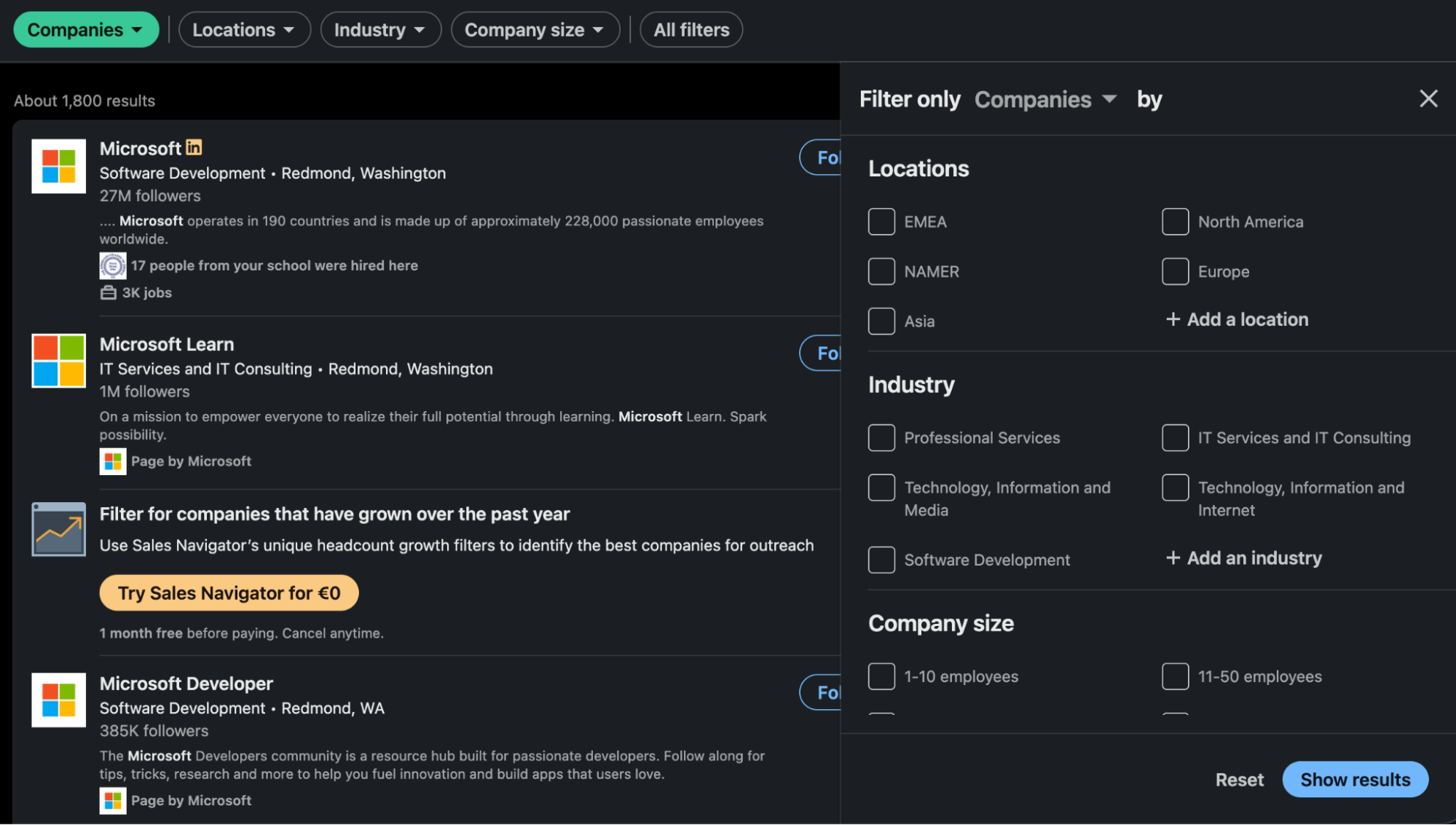
Task: Expand the Locations filter dropdown
Action: (244, 30)
